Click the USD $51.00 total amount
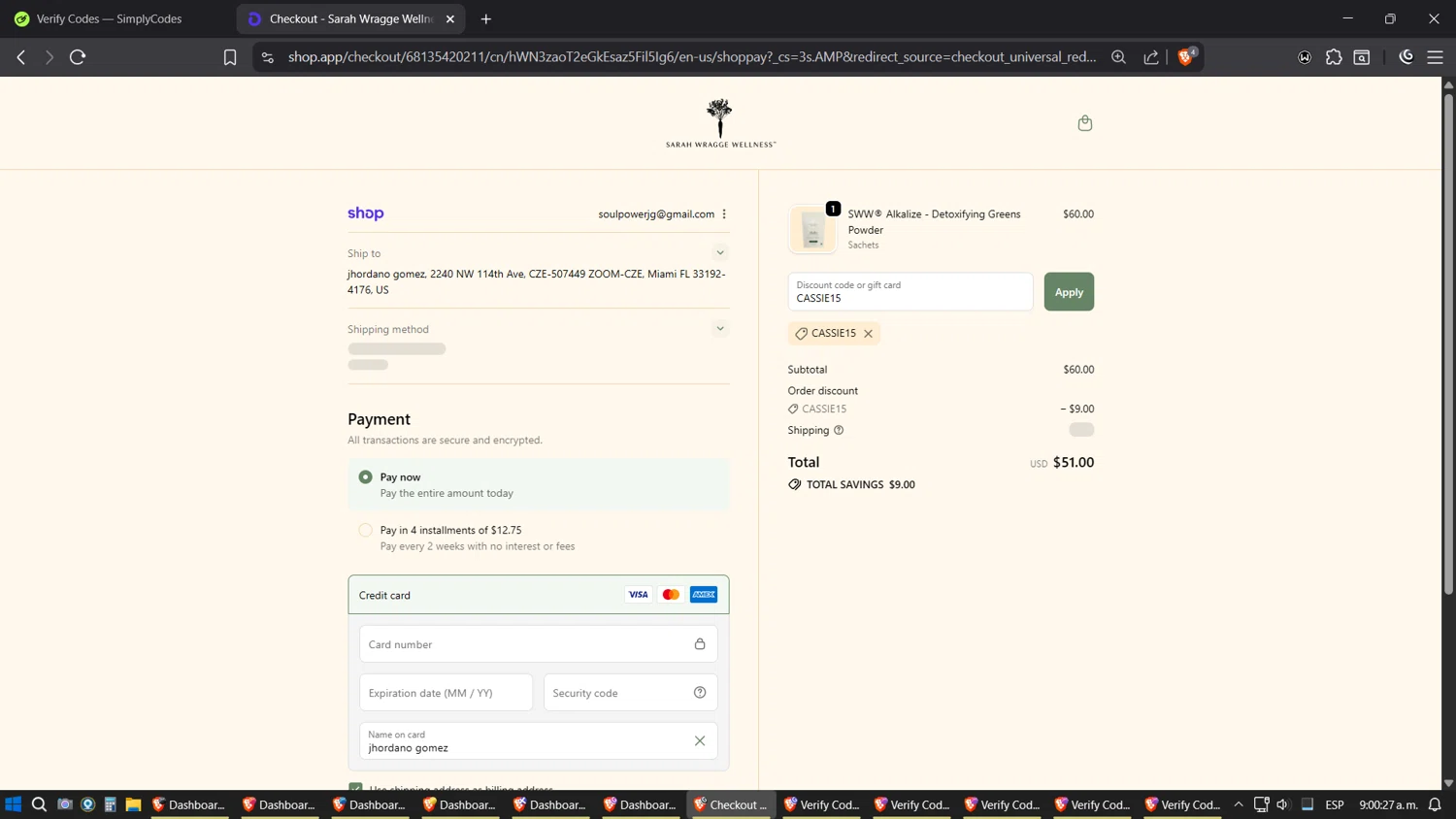The width and height of the screenshot is (1456, 819). [1062, 463]
